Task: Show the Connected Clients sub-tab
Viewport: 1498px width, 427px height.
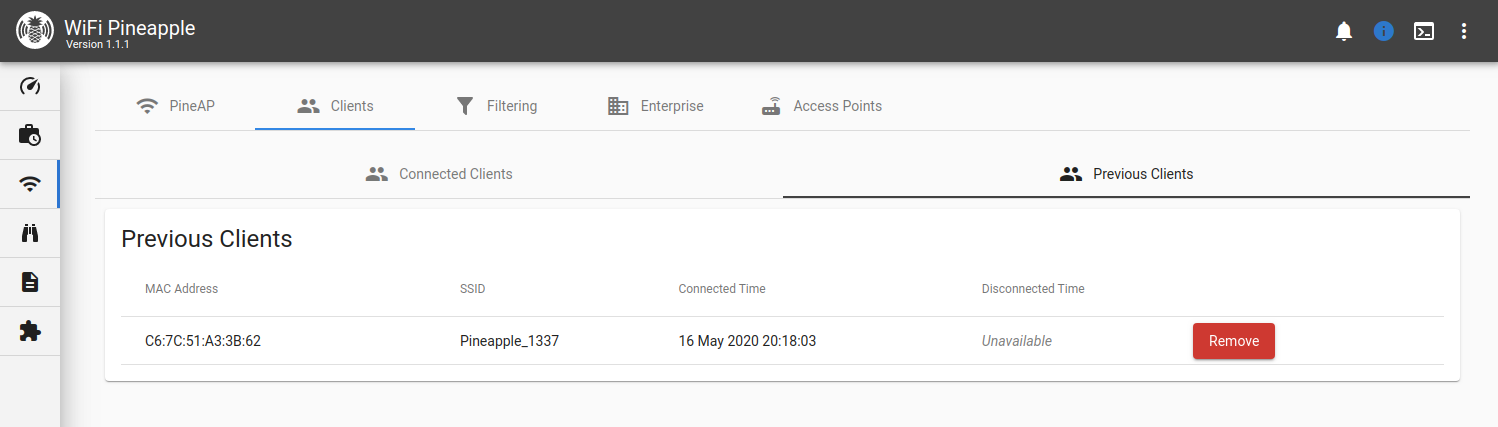Action: pyautogui.click(x=439, y=174)
